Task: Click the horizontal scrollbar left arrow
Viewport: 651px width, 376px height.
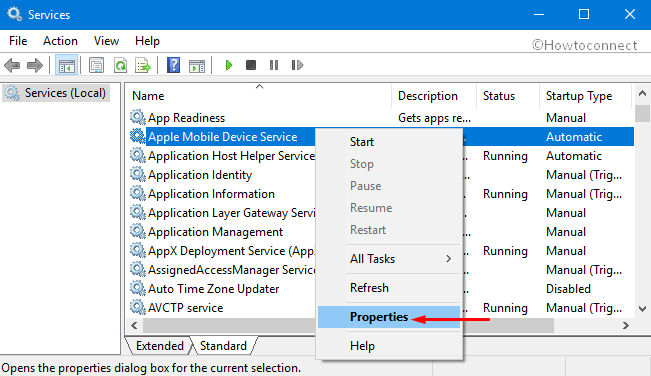Action: [134, 325]
